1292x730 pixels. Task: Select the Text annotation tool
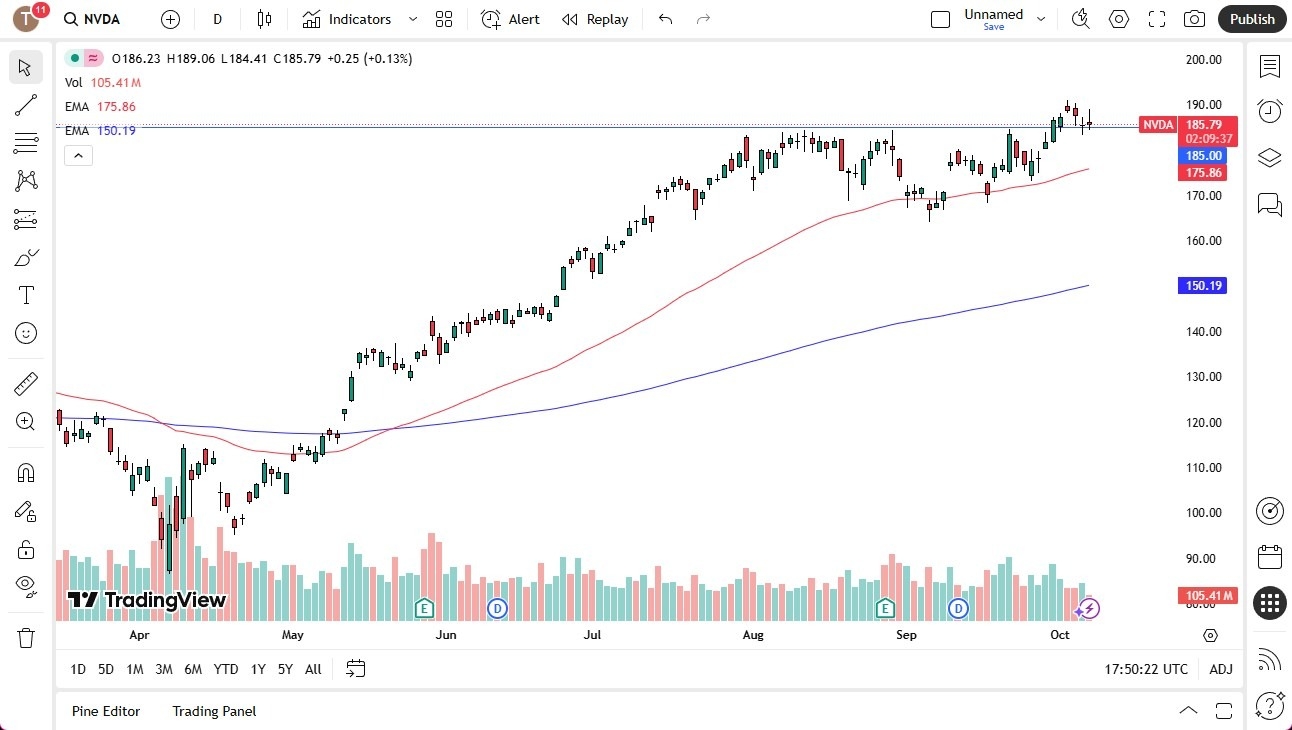pos(26,294)
